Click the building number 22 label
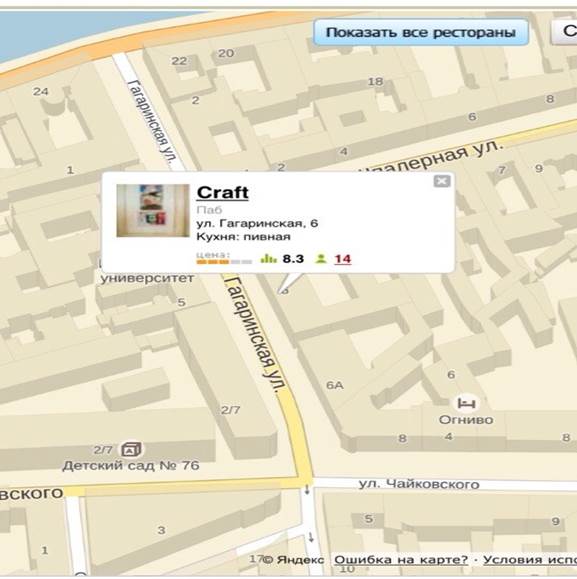 [x=179, y=61]
